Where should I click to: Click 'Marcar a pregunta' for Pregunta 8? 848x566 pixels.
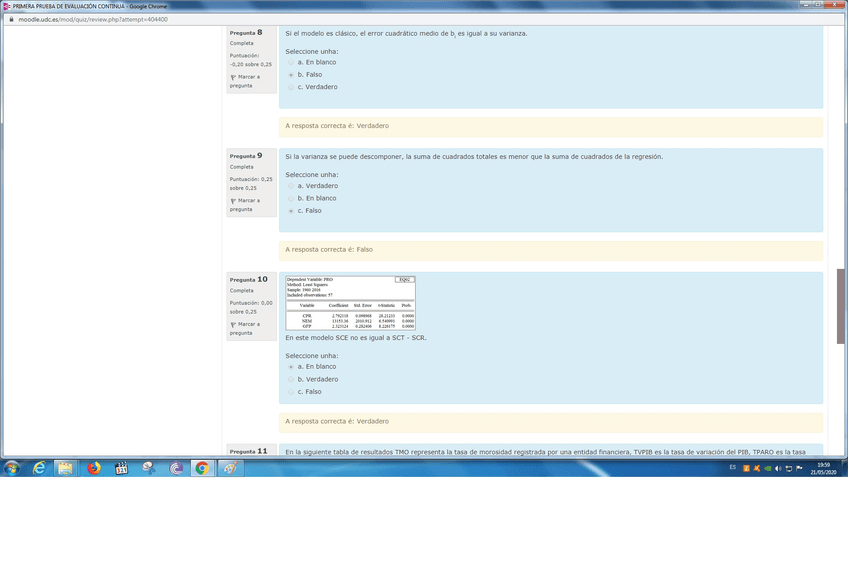pyautogui.click(x=245, y=81)
